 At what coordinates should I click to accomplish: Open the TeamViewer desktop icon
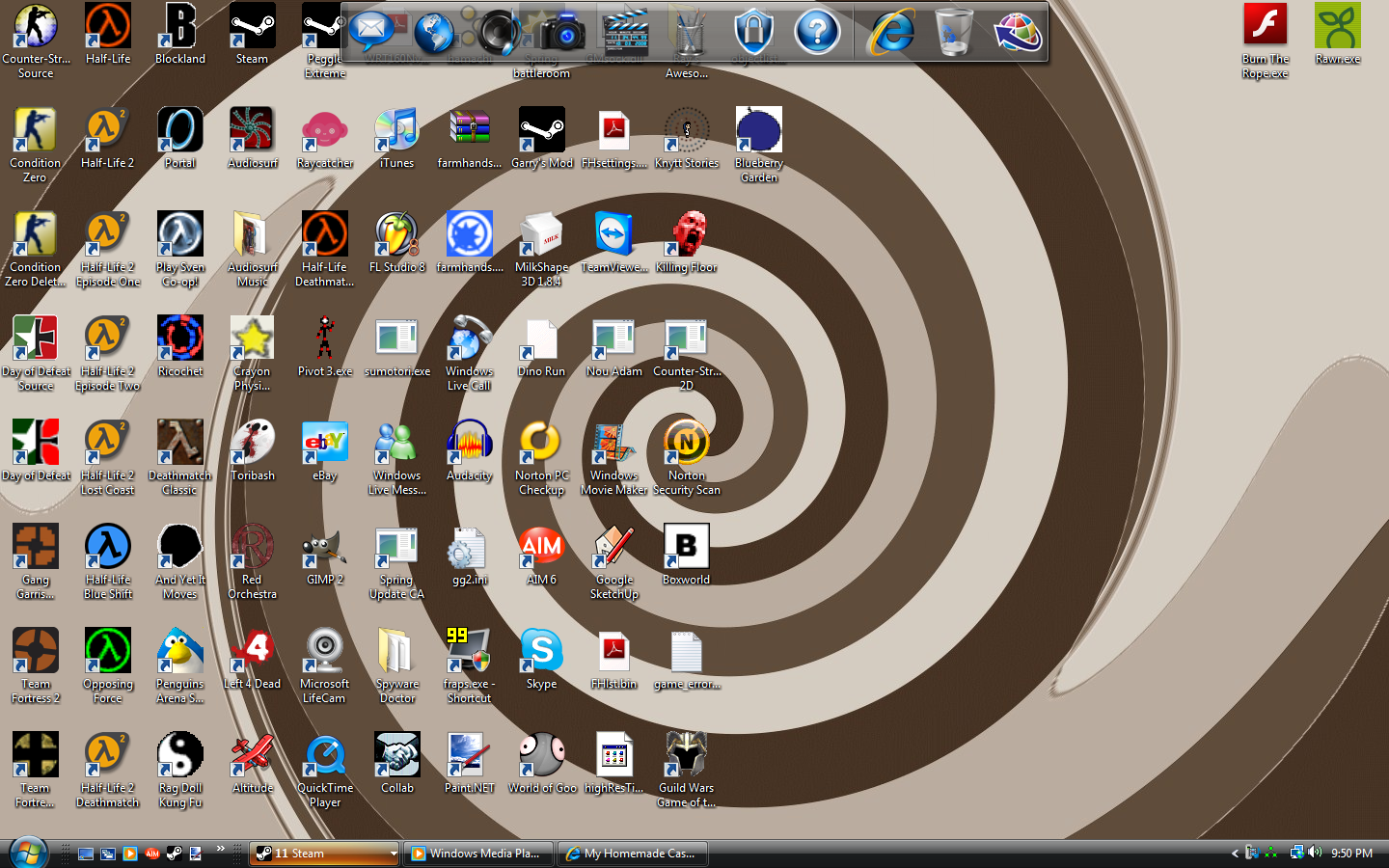[614, 242]
